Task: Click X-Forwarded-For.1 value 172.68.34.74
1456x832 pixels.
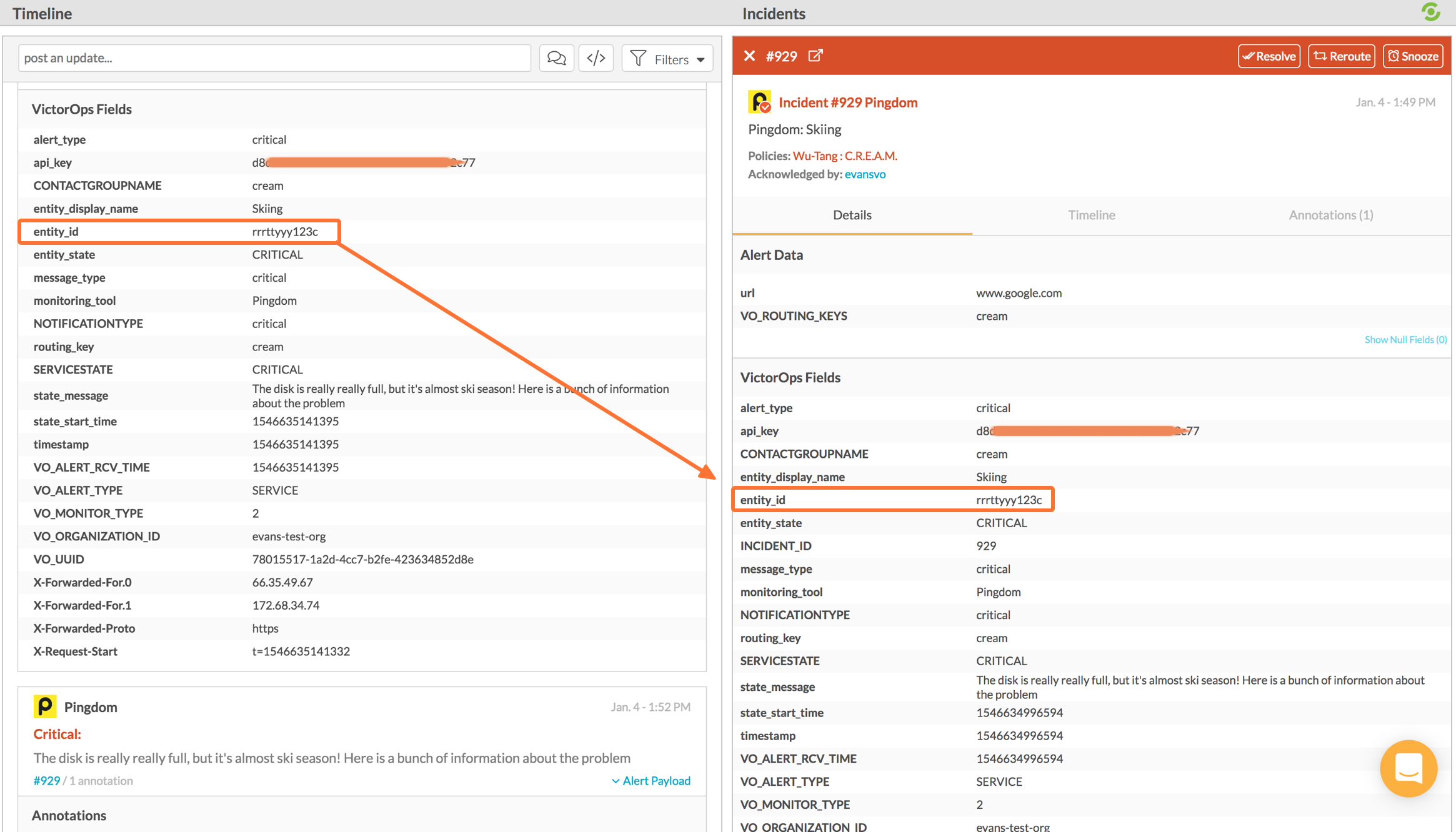Action: pyautogui.click(x=286, y=605)
